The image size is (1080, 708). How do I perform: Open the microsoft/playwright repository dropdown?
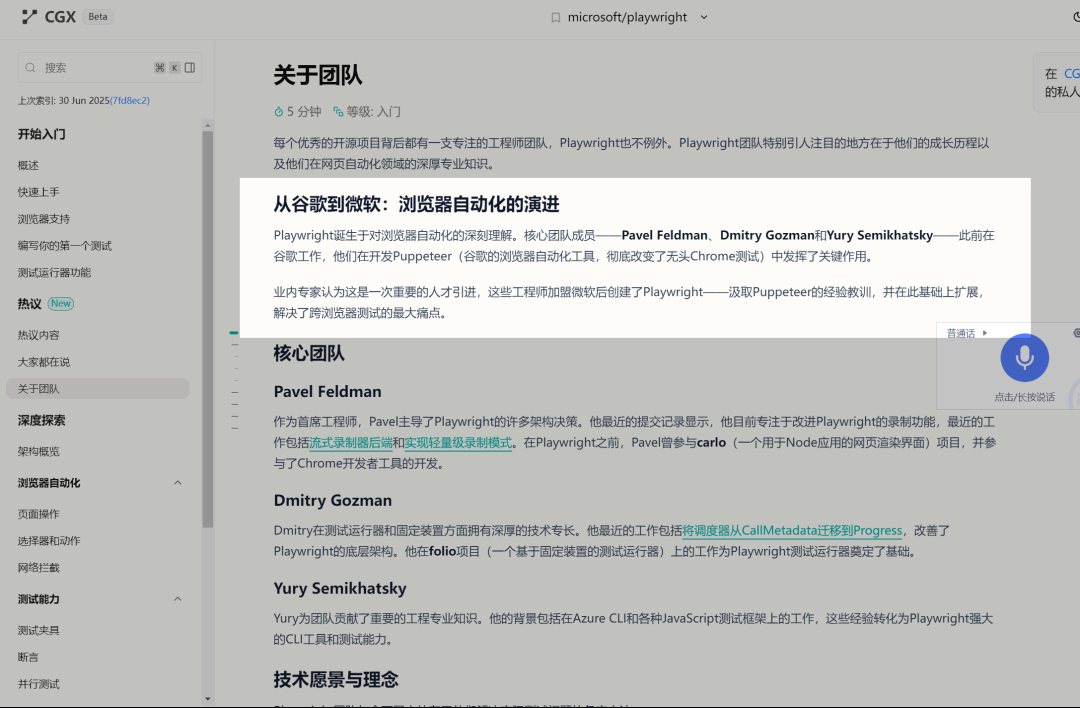(x=704, y=17)
